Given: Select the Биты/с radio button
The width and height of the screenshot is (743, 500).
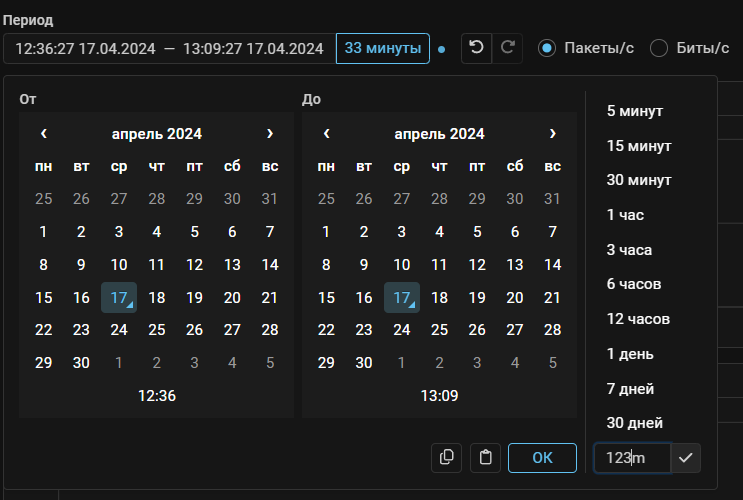Looking at the screenshot, I should click(659, 48).
